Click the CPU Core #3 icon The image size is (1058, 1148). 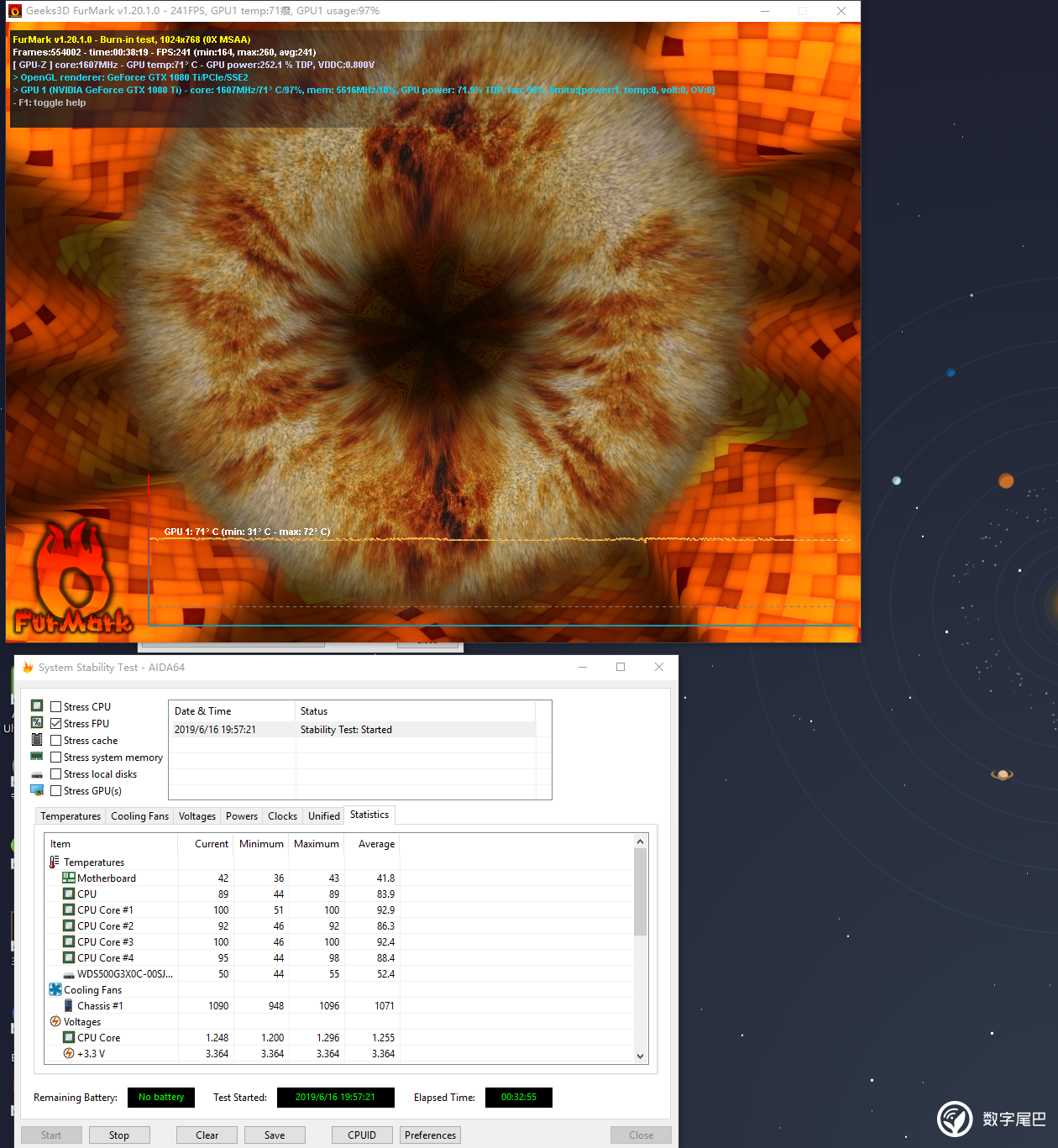[69, 941]
